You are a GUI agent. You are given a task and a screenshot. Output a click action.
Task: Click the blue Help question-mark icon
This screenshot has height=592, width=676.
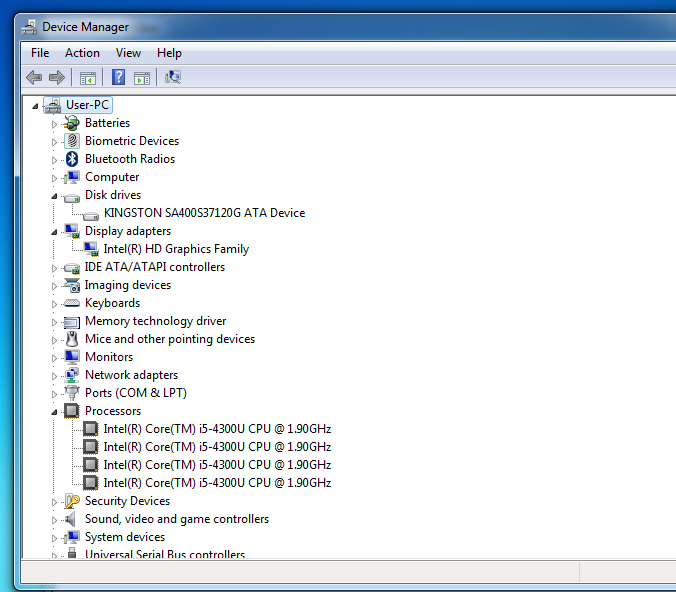pyautogui.click(x=119, y=78)
